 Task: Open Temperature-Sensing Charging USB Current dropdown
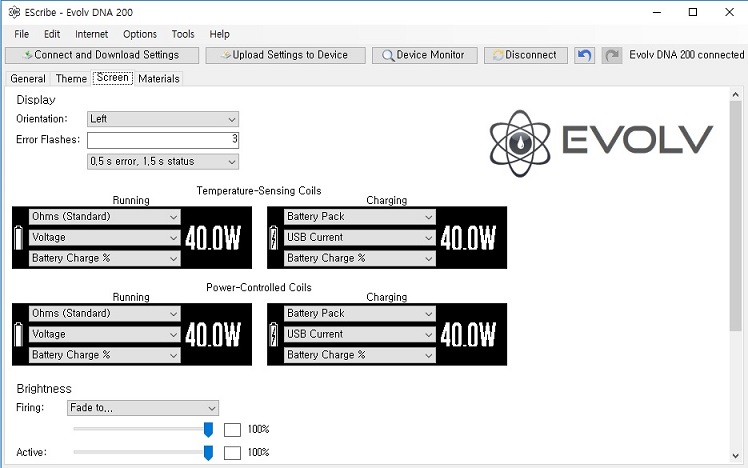coord(360,238)
